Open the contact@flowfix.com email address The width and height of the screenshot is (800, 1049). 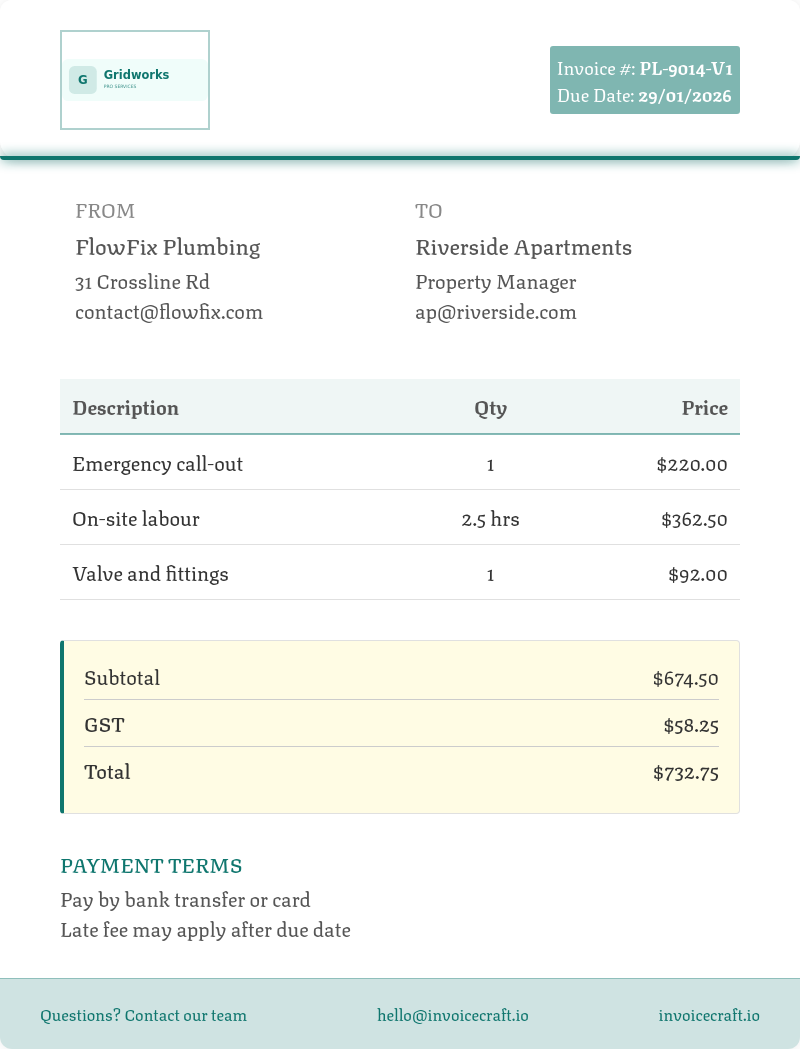pos(169,312)
